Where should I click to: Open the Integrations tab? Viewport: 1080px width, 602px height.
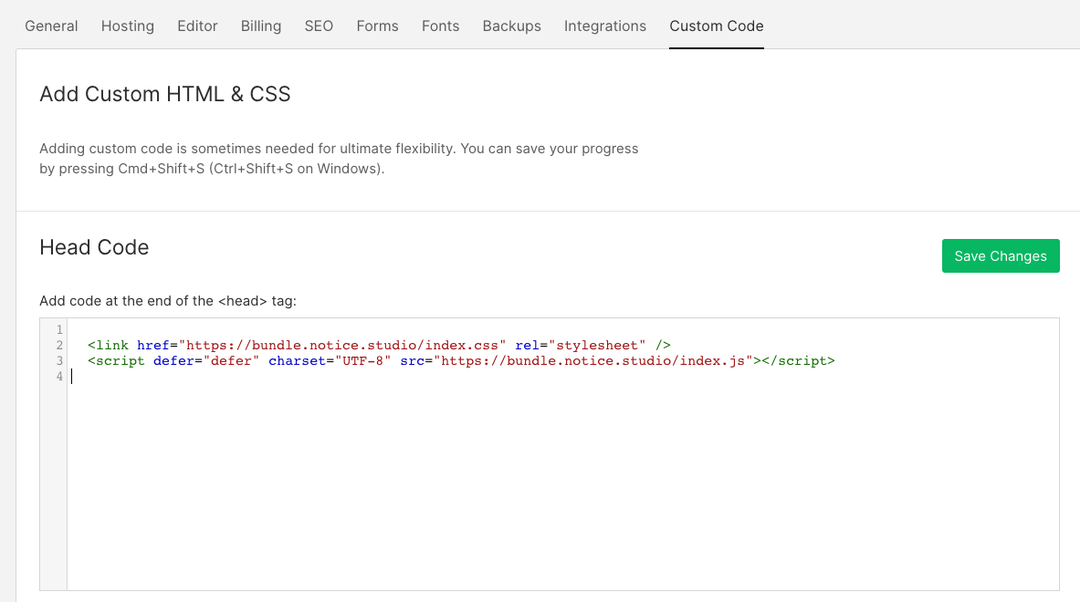click(605, 26)
